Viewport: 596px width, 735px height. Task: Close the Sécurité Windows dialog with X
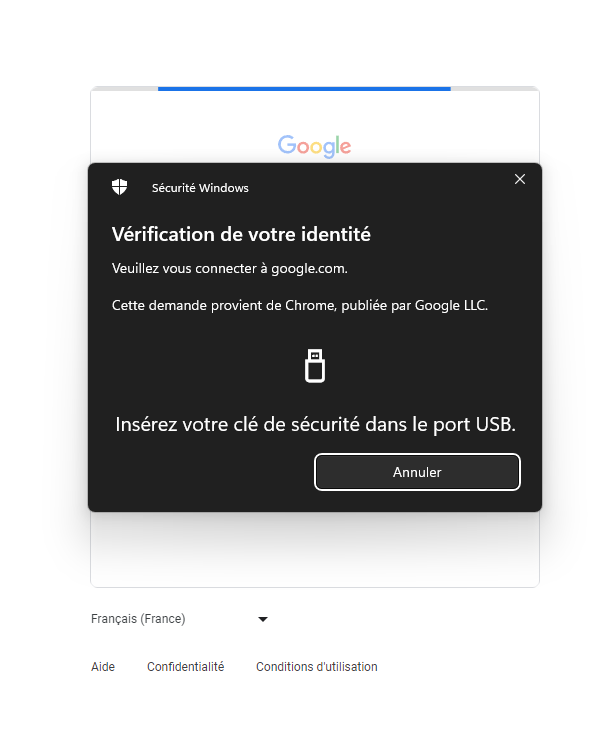click(520, 179)
